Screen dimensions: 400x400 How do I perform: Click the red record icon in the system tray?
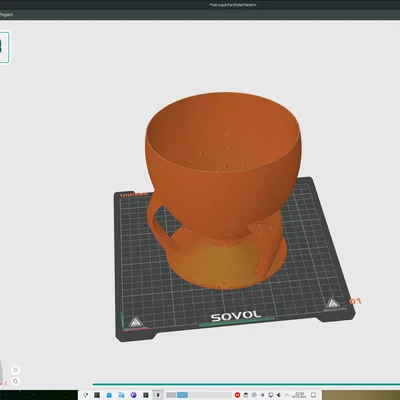(x=237, y=395)
